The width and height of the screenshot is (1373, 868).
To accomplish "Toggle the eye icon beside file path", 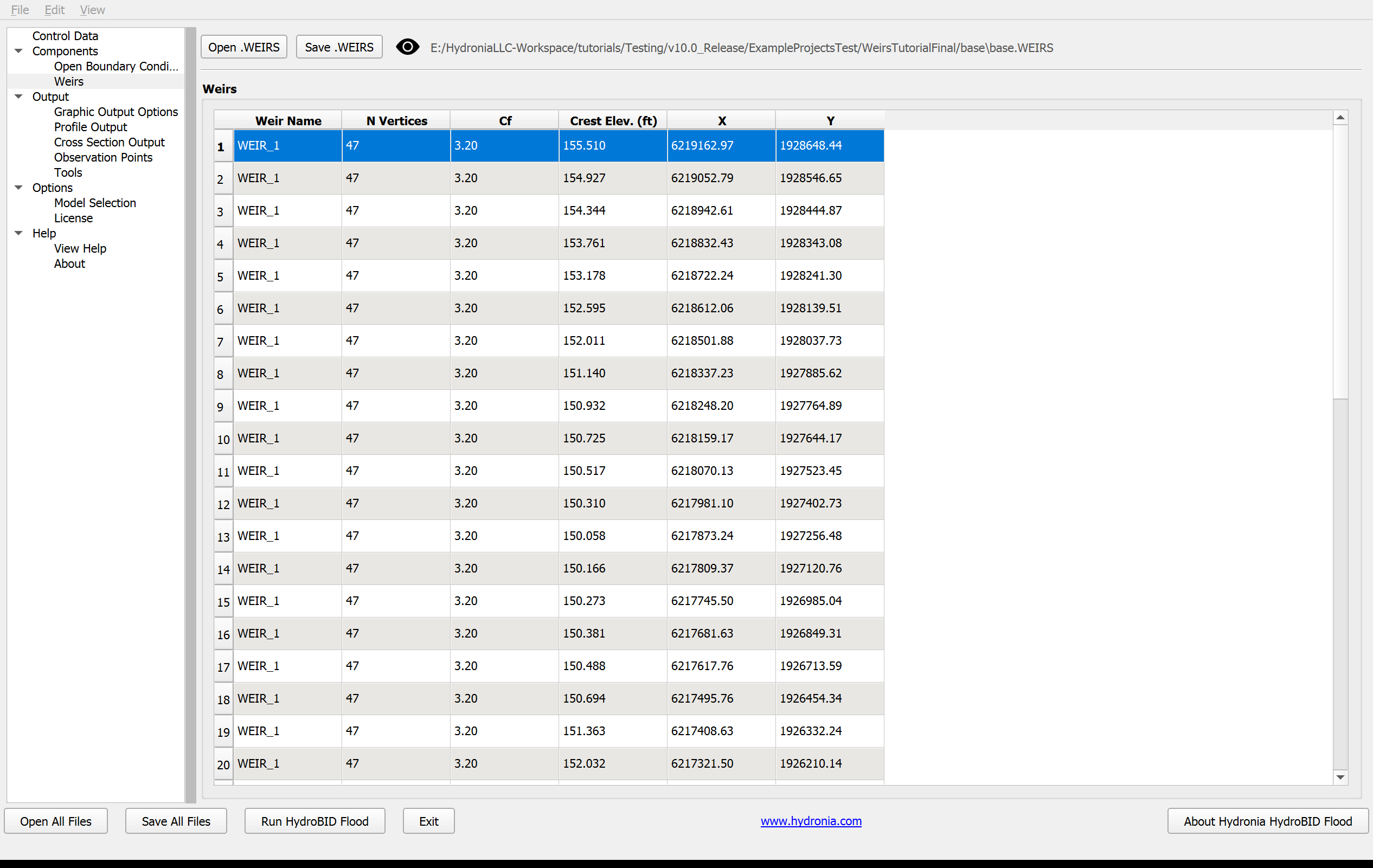I will (x=407, y=47).
